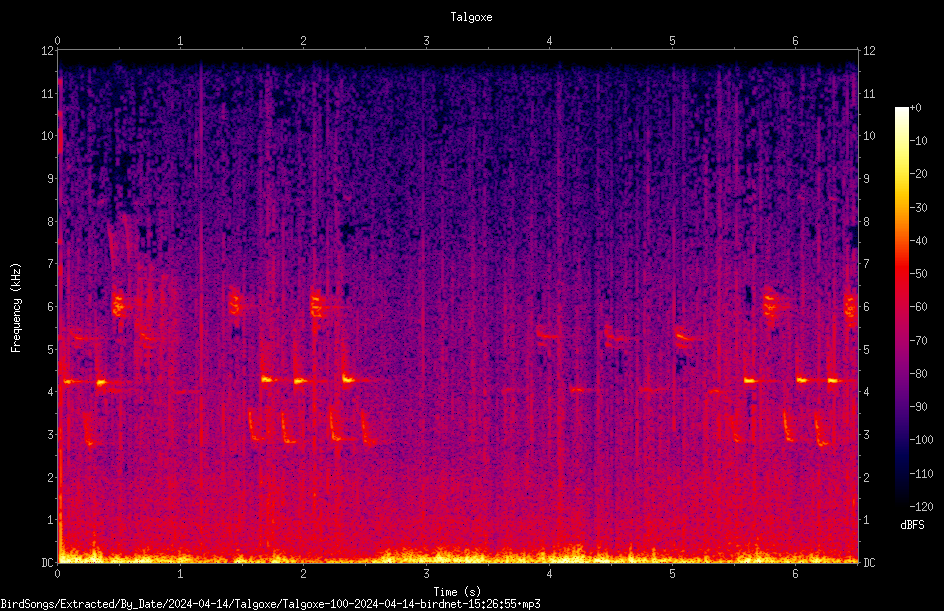The width and height of the screenshot is (944, 611).
Task: Click the 3 second tick on the bottom time axis
Action: tap(426, 574)
